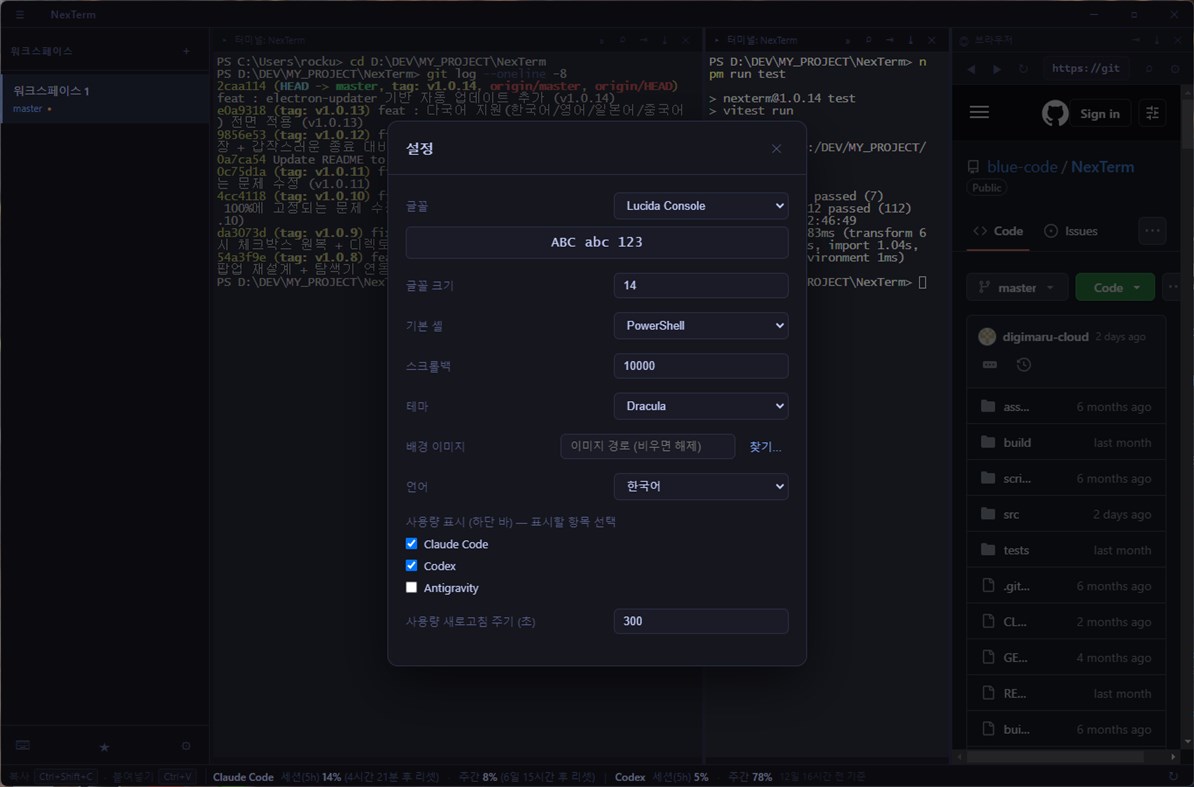Image resolution: width=1194 pixels, height=787 pixels.
Task: Click the 찾기... browse button
Action: 765,447
